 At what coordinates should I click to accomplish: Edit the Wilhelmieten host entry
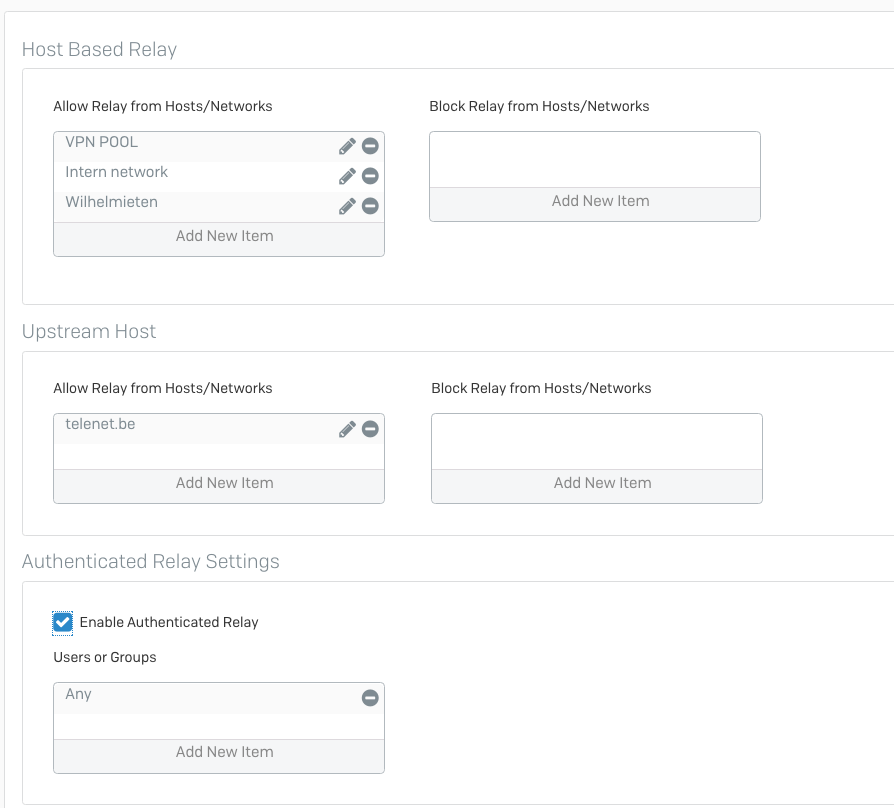tap(347, 206)
